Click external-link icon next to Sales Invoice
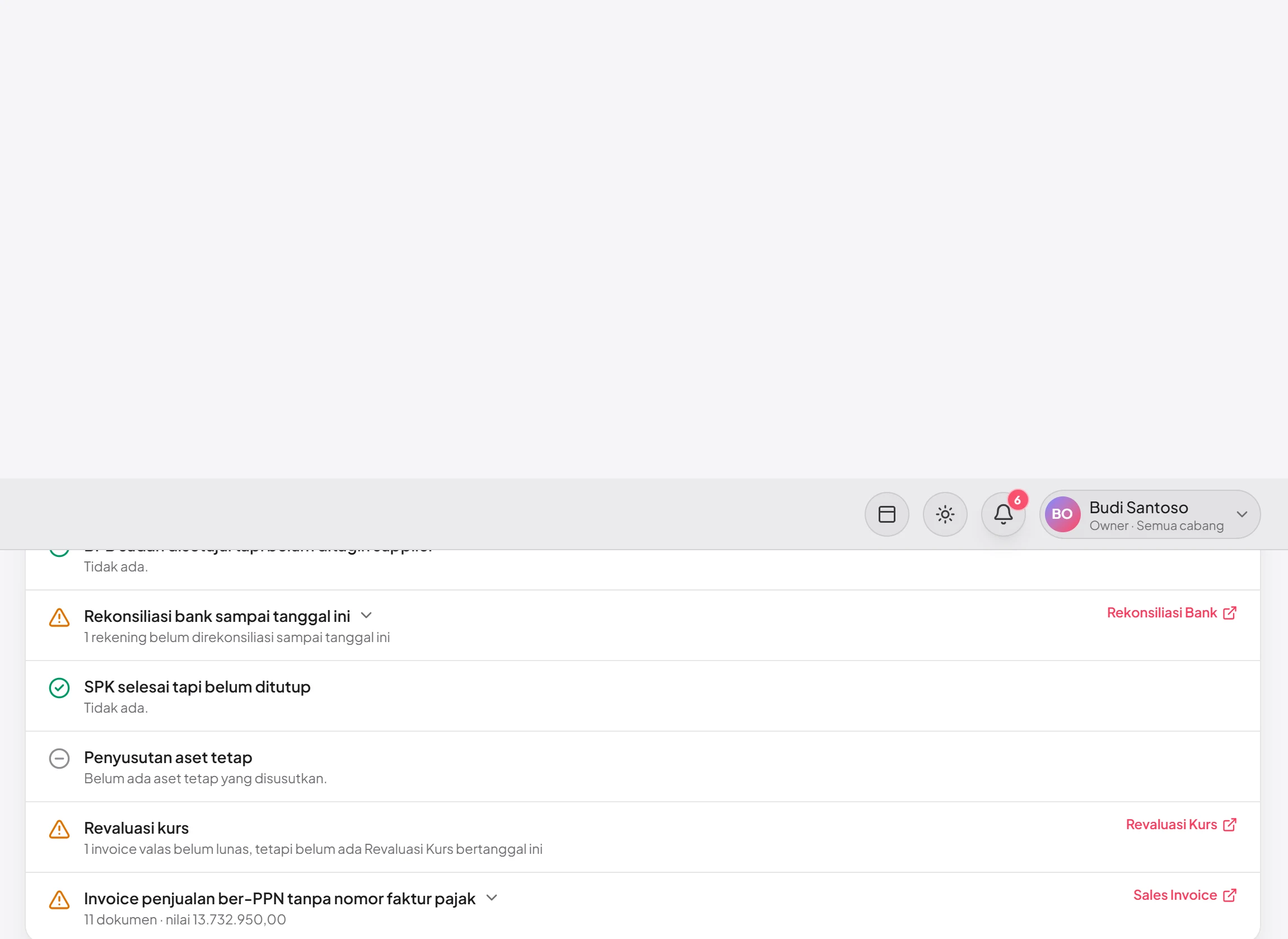This screenshot has width=1288, height=939. coord(1230,895)
